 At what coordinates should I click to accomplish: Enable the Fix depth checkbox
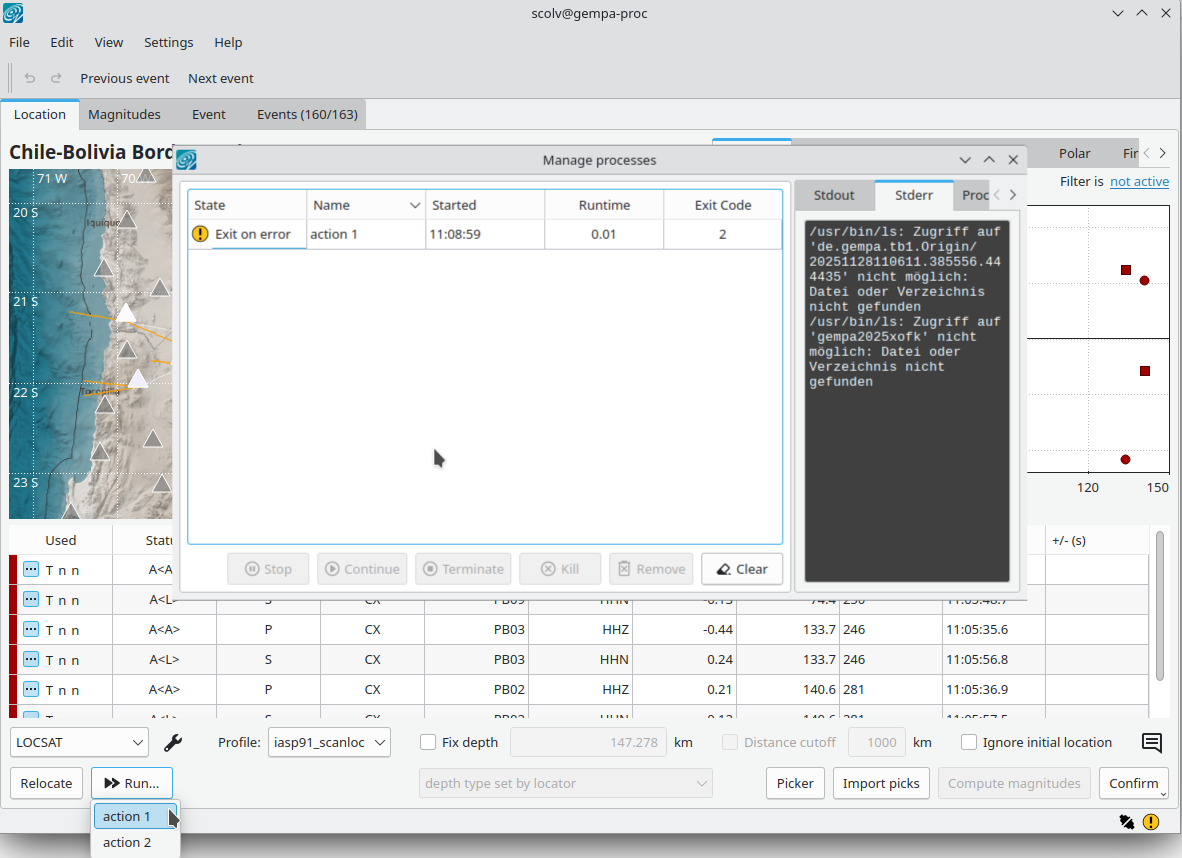pos(428,742)
